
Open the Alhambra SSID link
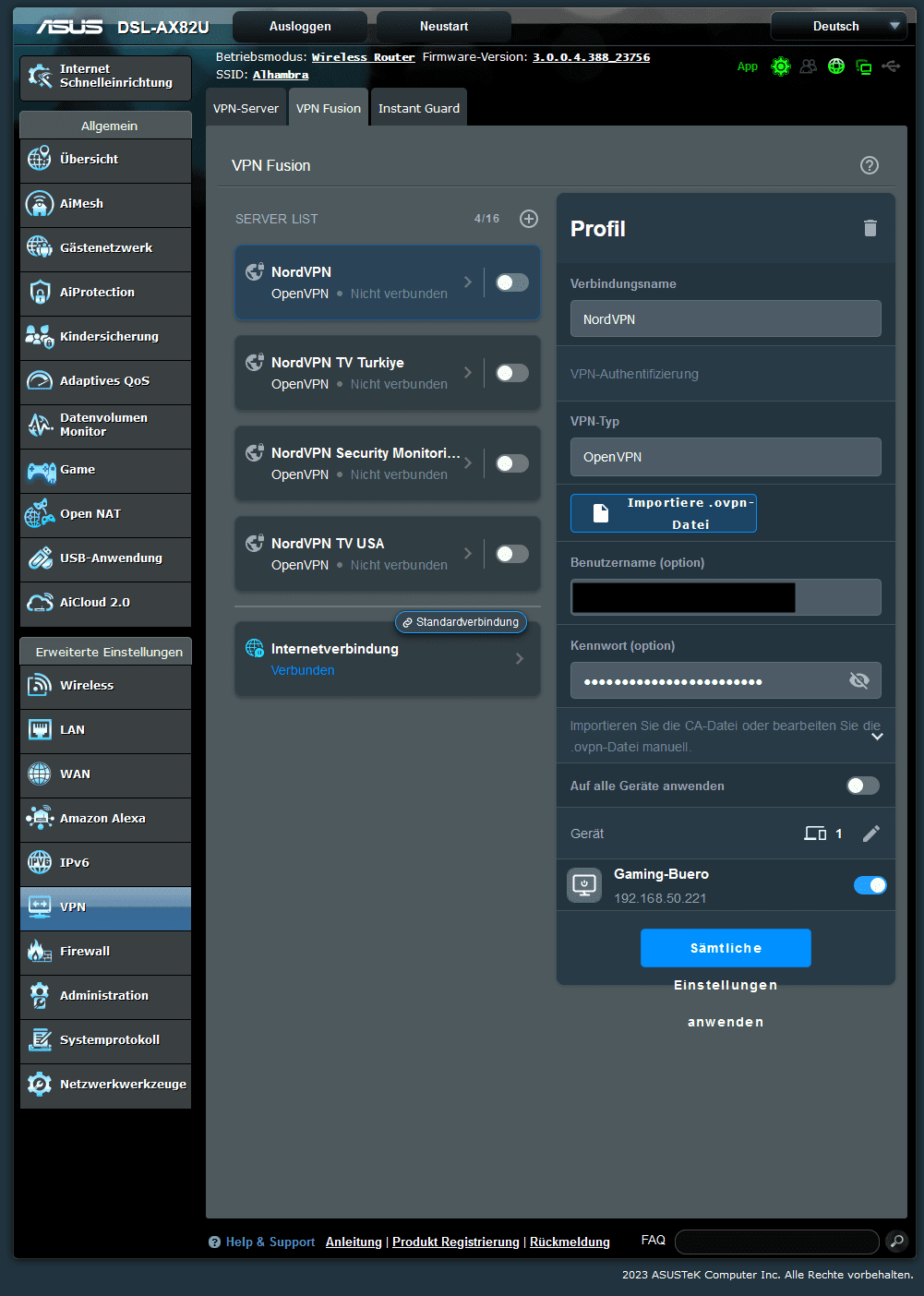click(x=281, y=75)
